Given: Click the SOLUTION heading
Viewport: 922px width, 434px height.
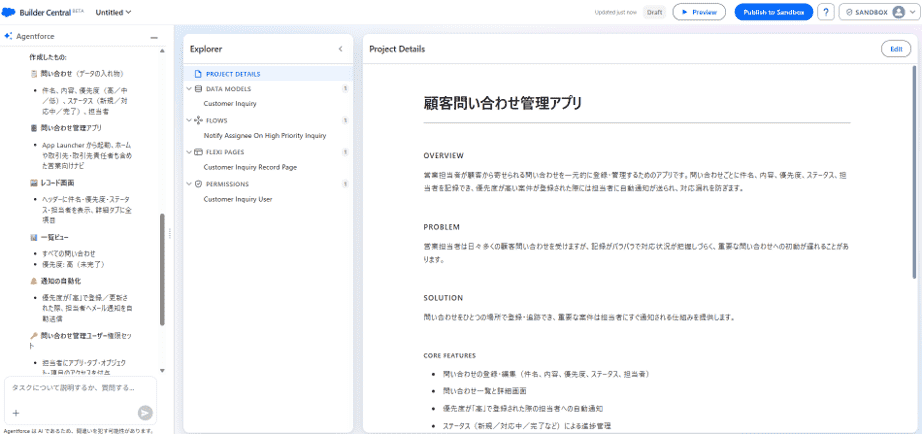Looking at the screenshot, I should [443, 298].
